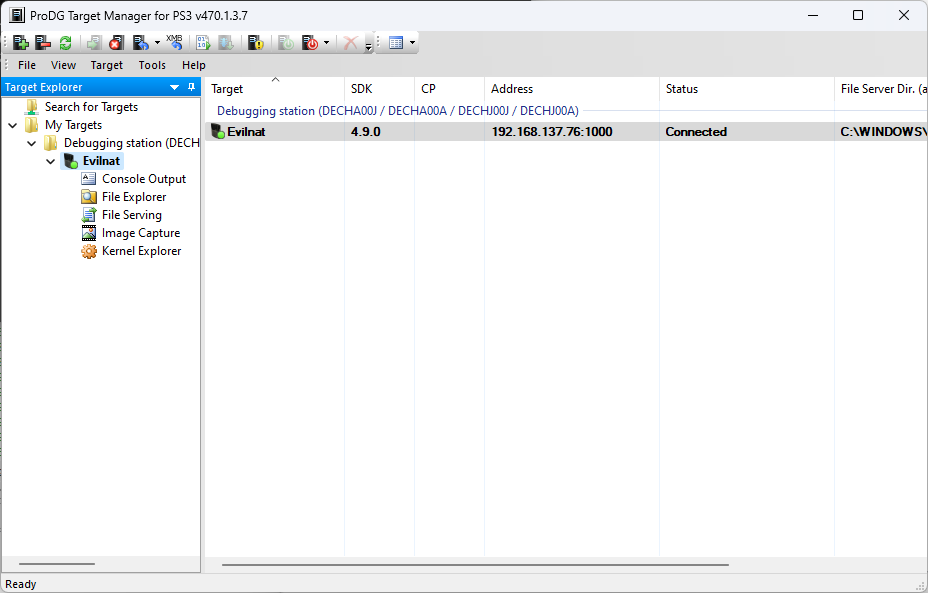Screen dimensions: 928x593
Task: Click the Ready status bar text
Action: tap(21, 584)
